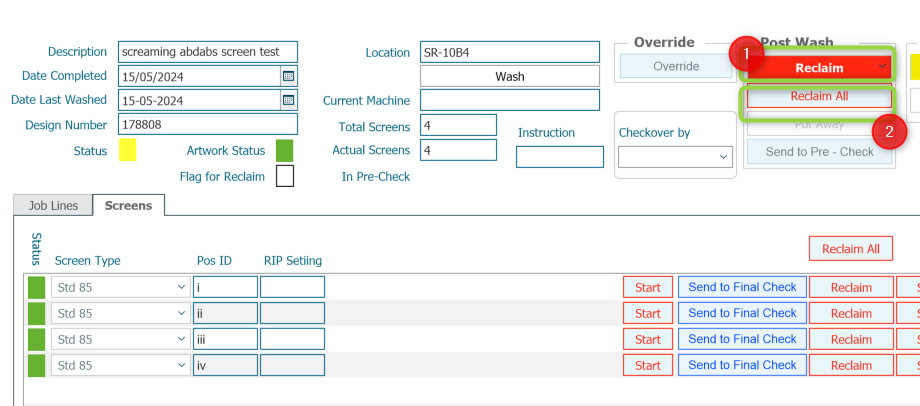Click the Pos ID field containing ii
This screenshot has width=920, height=406.
pyautogui.click(x=225, y=313)
